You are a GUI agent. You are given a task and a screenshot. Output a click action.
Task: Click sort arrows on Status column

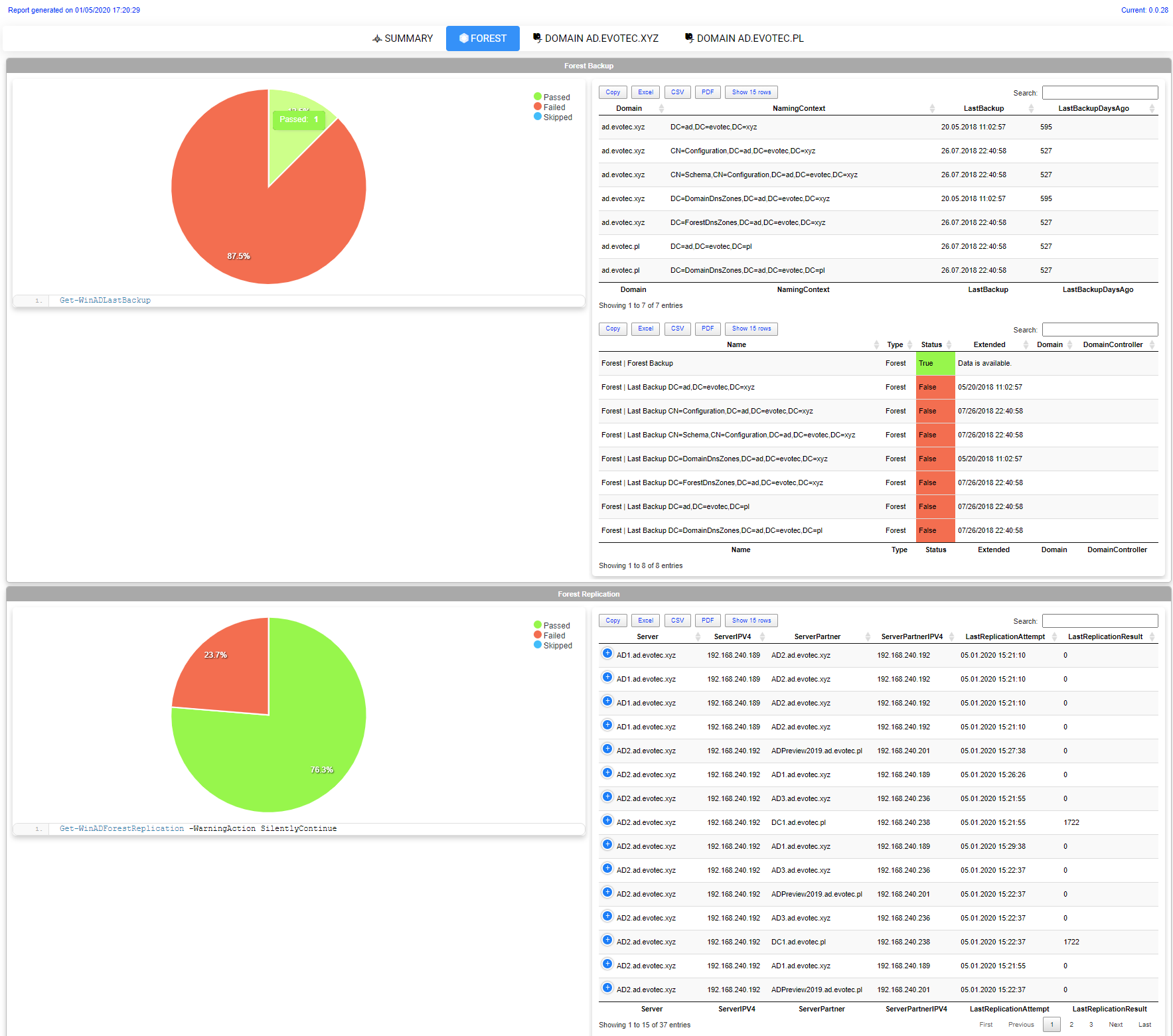click(949, 344)
